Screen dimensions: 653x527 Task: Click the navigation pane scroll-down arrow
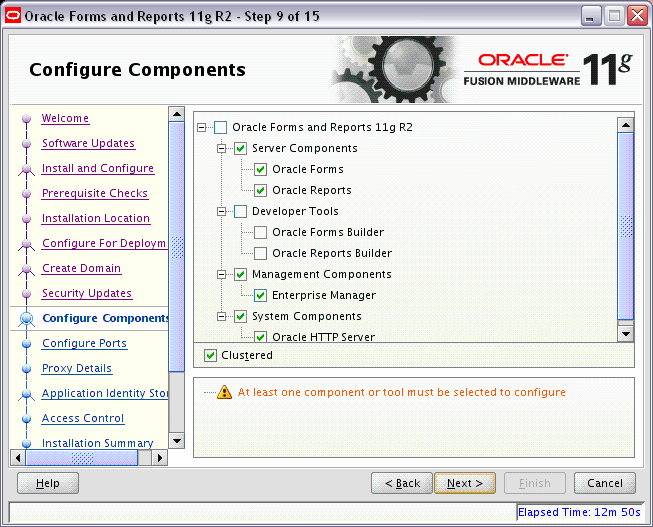[x=177, y=441]
